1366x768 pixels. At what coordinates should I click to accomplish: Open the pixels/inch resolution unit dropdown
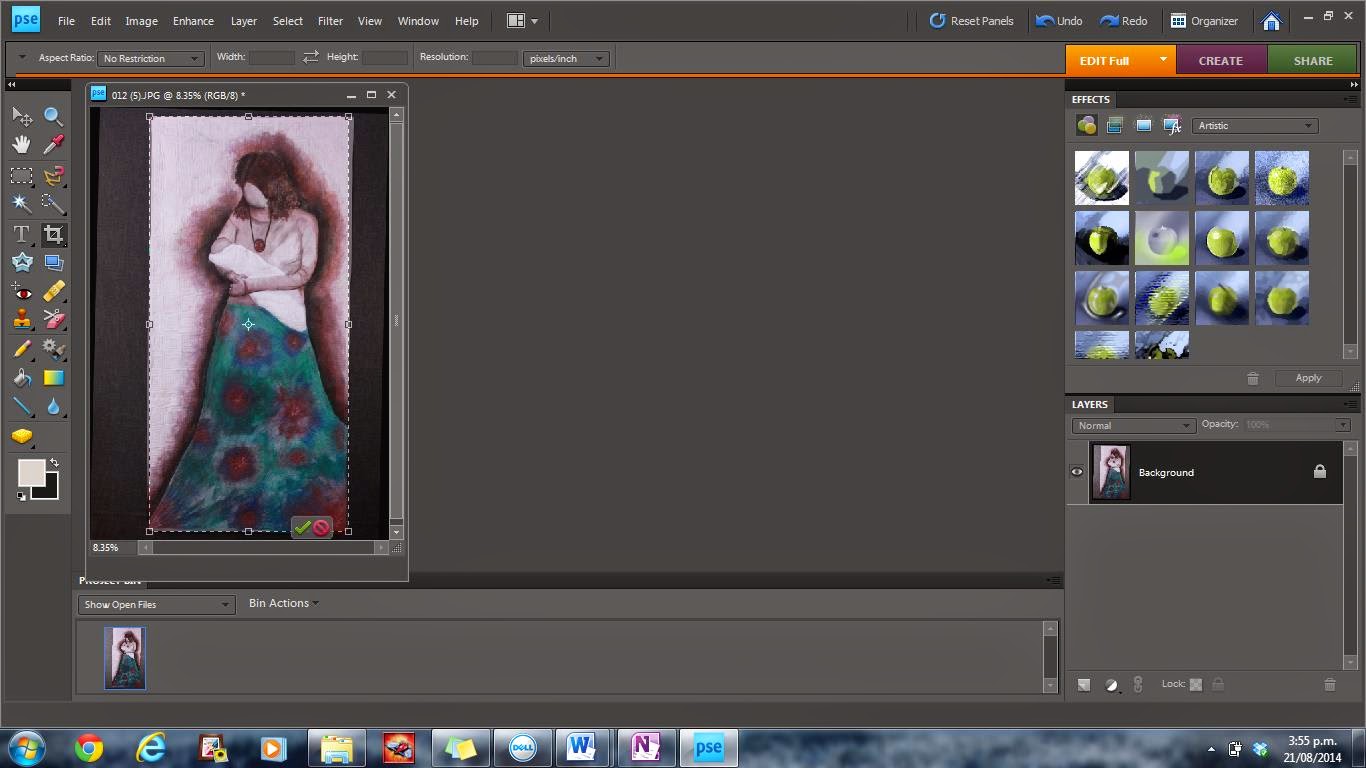click(x=566, y=59)
